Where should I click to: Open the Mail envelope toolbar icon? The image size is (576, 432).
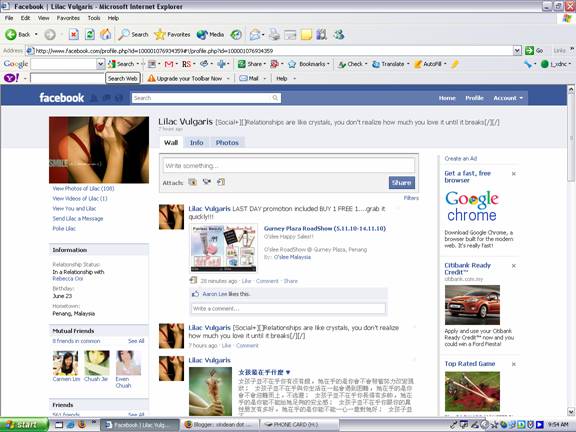point(255,35)
